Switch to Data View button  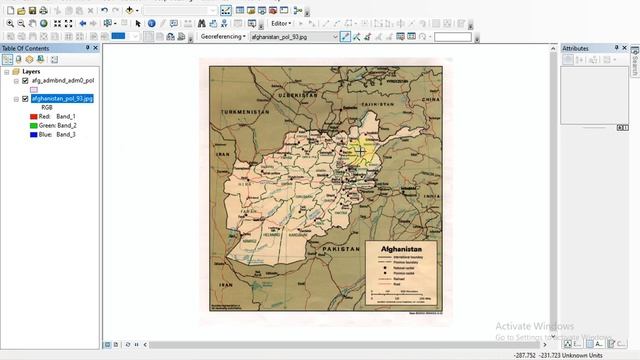point(107,345)
